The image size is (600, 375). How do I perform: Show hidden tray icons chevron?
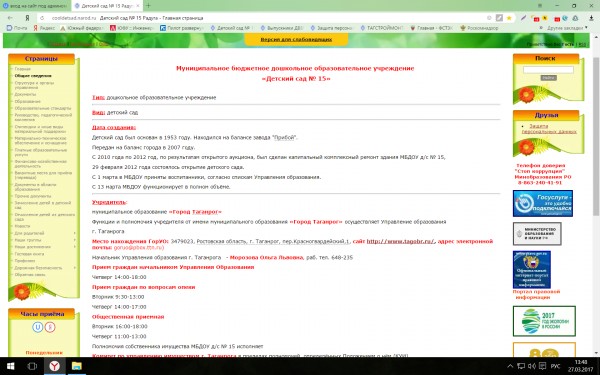point(510,366)
